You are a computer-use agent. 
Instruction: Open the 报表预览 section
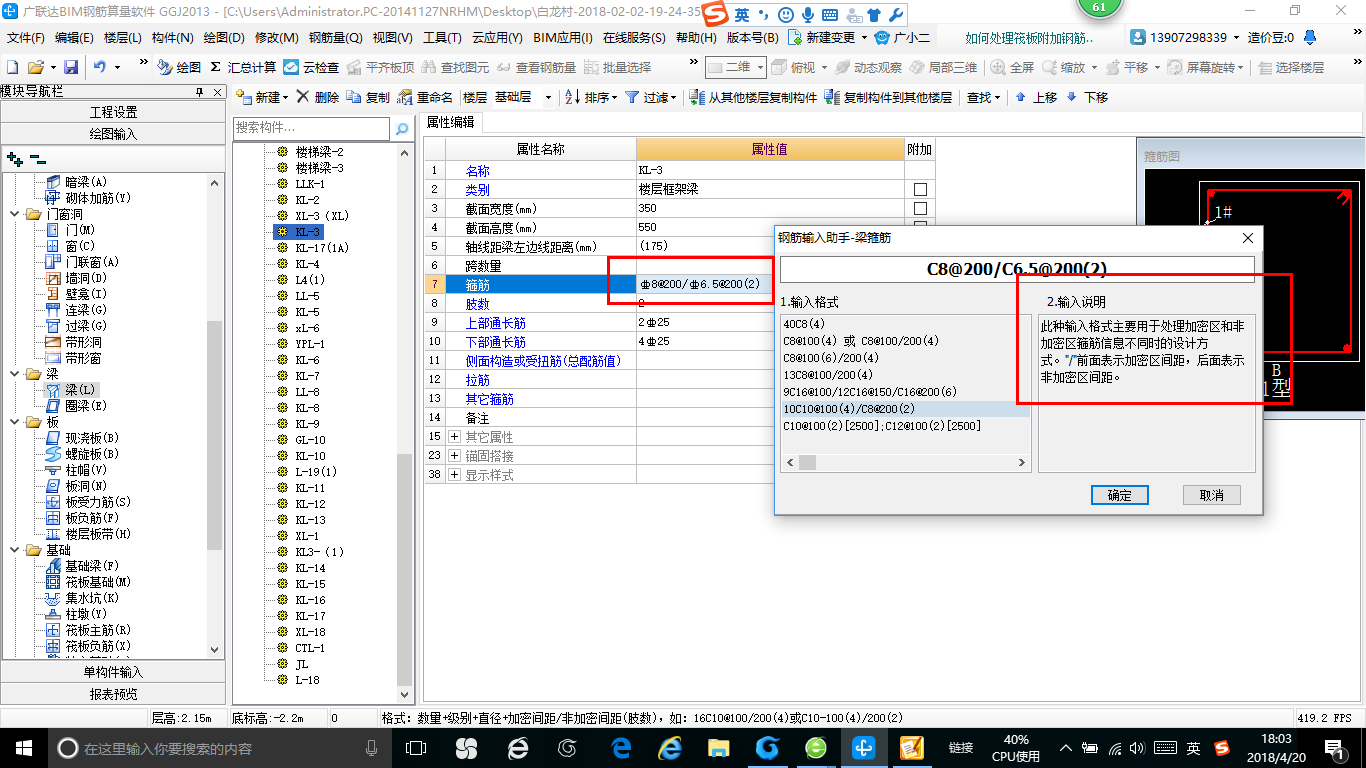[113, 694]
